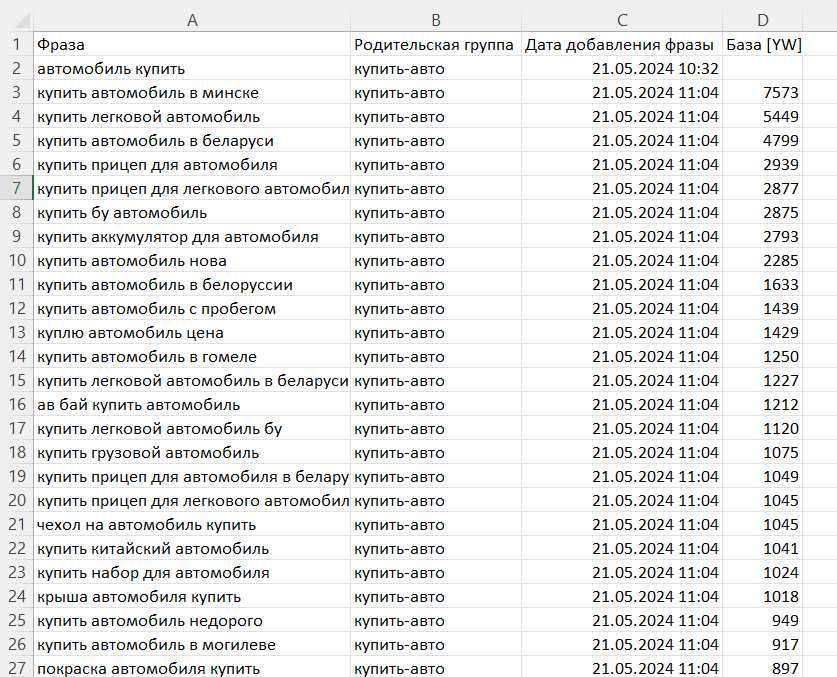
Task: Select cell 'купить автомобиль с пробегом'
Action: [192, 309]
